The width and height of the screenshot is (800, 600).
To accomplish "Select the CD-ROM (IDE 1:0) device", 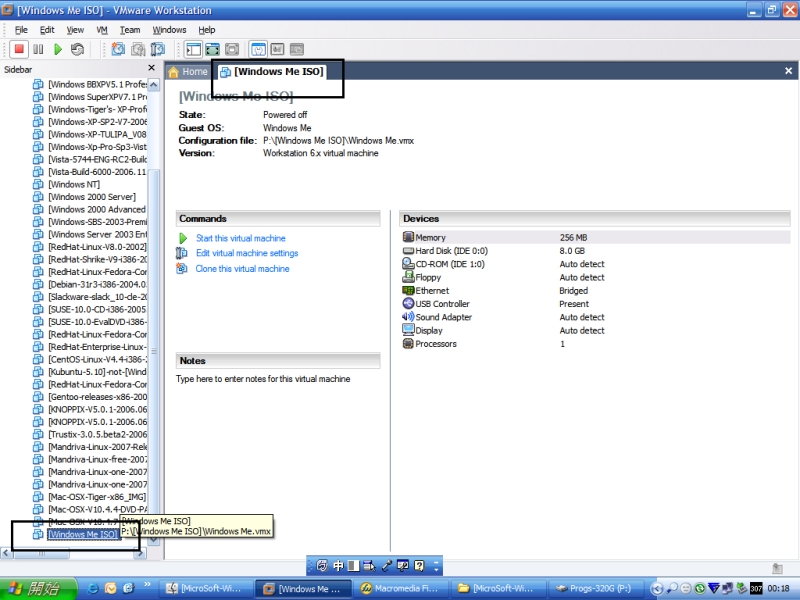I will 595,264.
